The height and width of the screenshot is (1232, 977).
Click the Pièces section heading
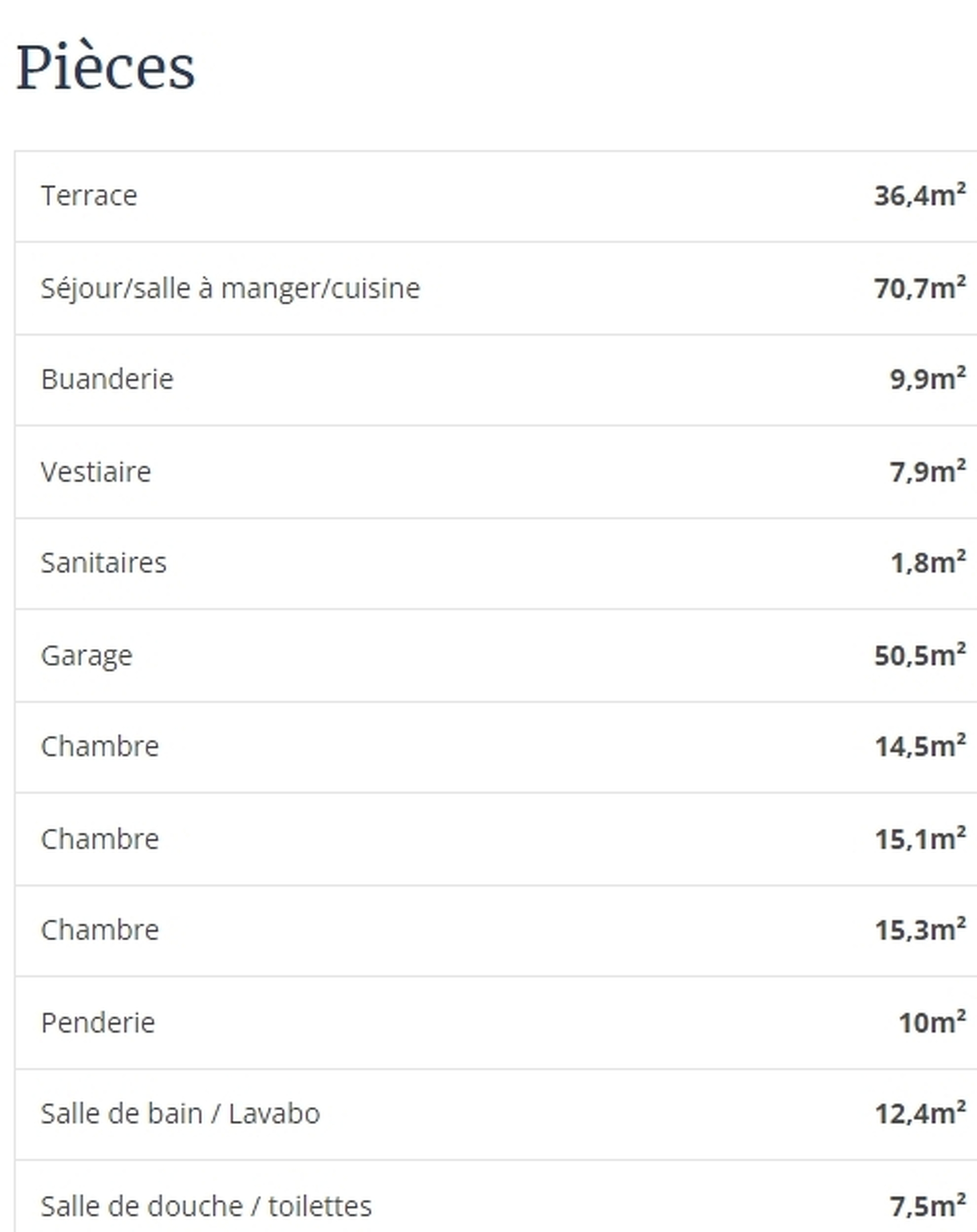click(x=106, y=67)
